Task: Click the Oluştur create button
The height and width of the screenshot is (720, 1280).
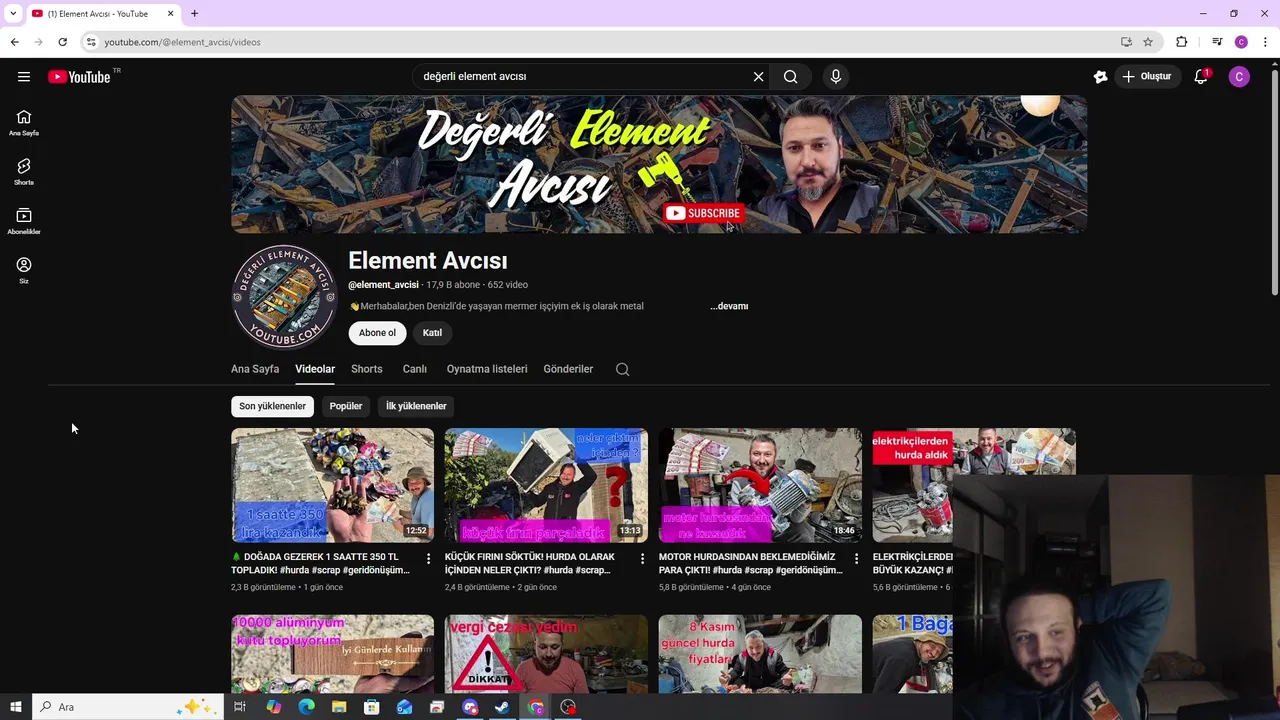Action: (x=1147, y=76)
